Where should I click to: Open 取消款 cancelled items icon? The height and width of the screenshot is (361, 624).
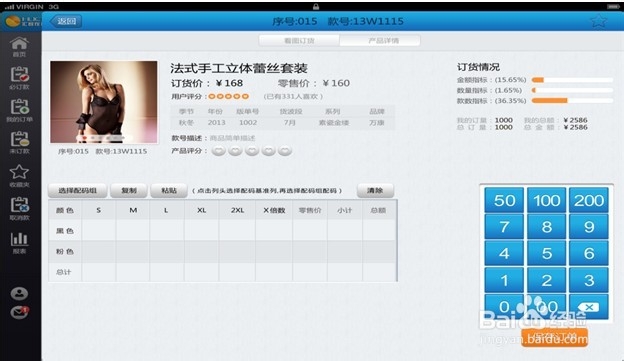tap(19, 209)
